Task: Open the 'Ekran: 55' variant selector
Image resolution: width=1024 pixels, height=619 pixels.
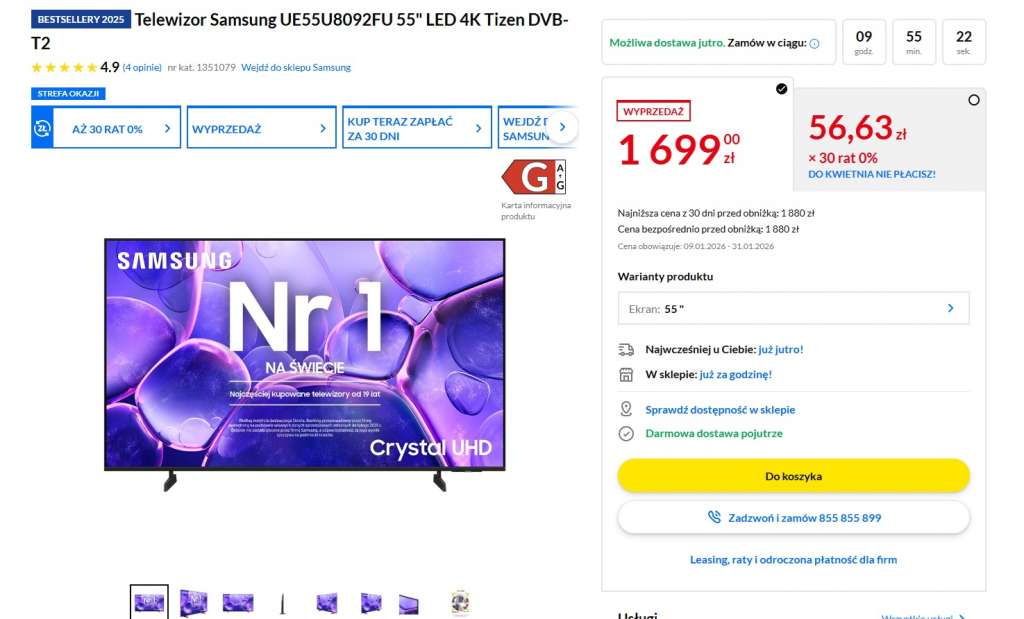Action: coord(793,308)
